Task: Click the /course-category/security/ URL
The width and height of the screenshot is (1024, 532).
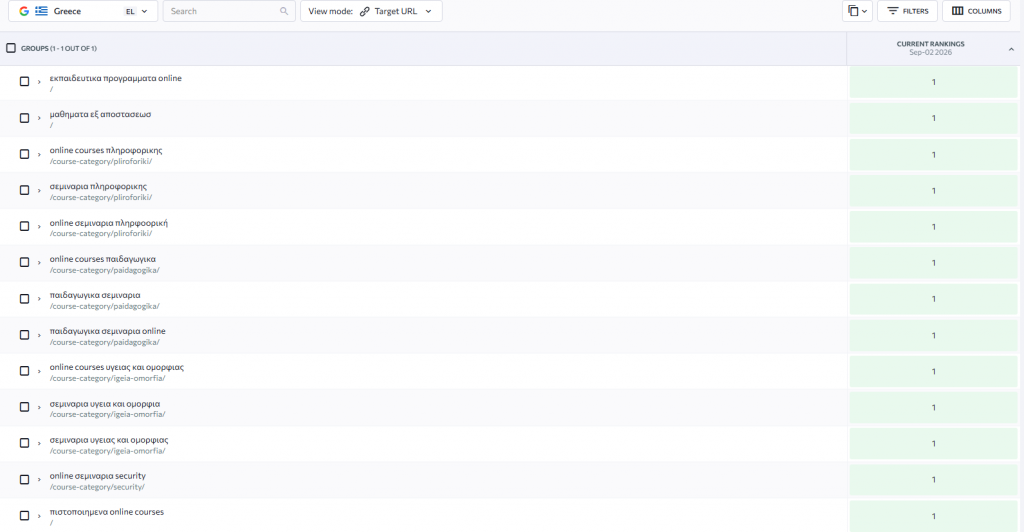Action: [97, 487]
